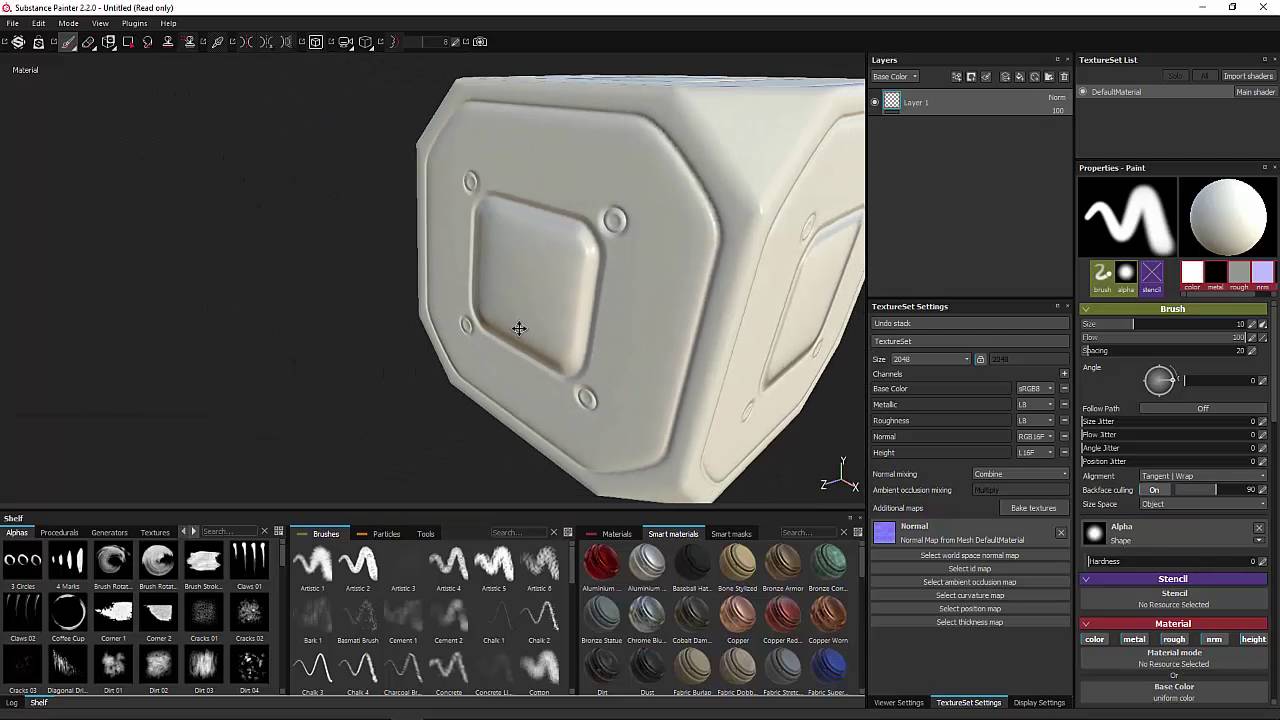Adjust the brush Flow slider
Screen dimensions: 1280x720
pyautogui.click(x=1164, y=337)
